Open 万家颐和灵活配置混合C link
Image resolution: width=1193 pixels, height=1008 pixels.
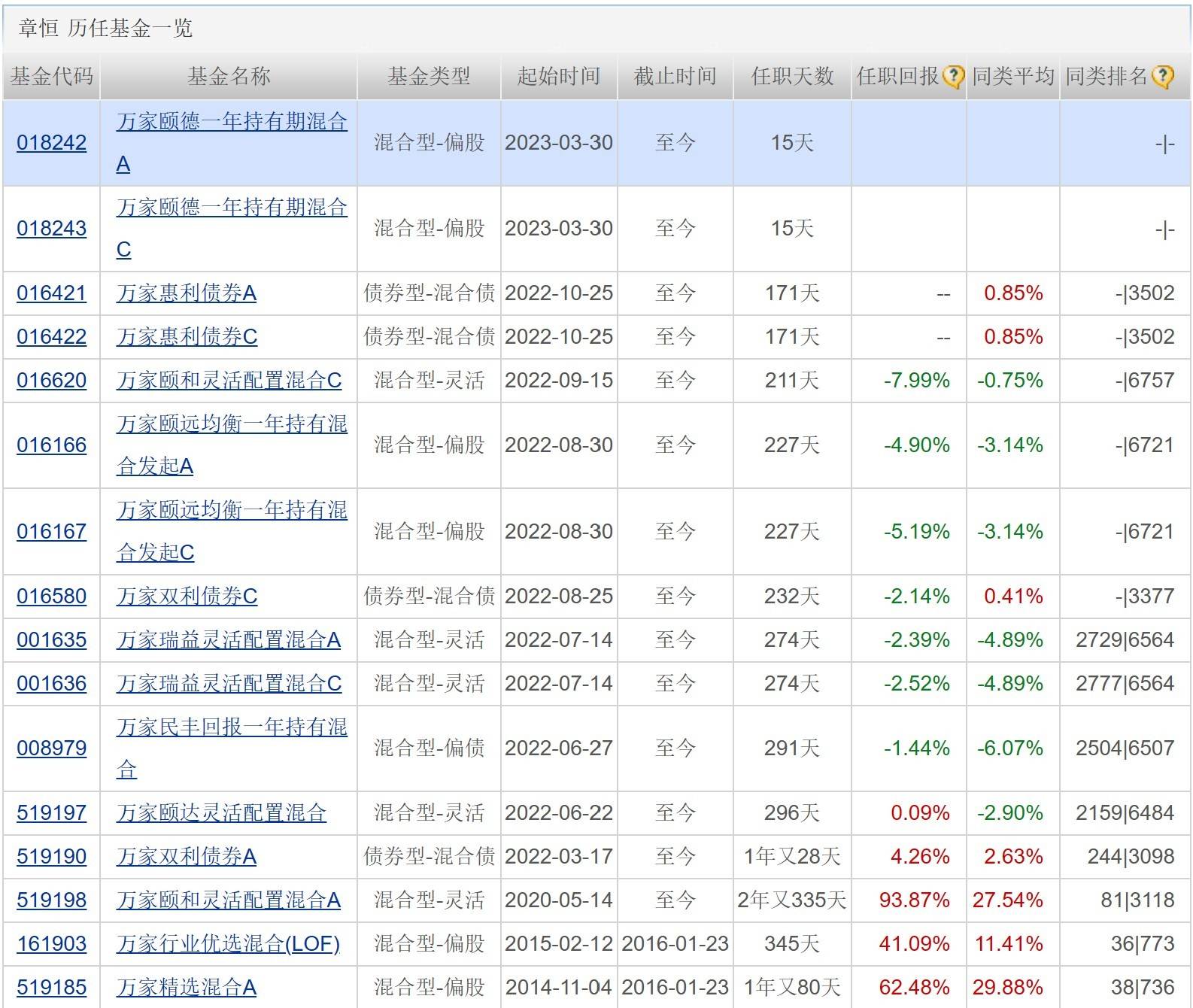(229, 381)
